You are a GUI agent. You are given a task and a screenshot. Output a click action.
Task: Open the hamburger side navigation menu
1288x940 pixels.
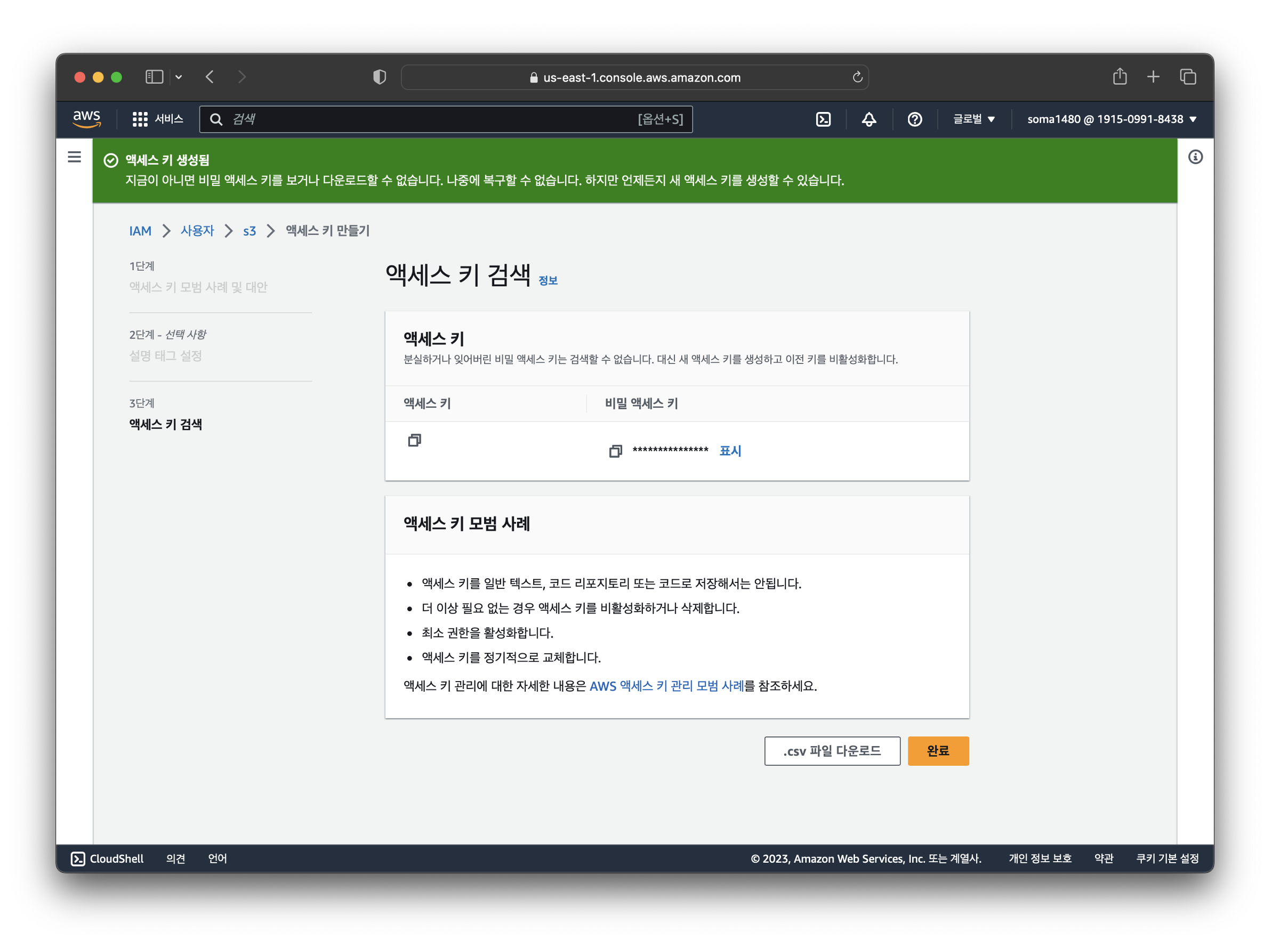pyautogui.click(x=75, y=157)
